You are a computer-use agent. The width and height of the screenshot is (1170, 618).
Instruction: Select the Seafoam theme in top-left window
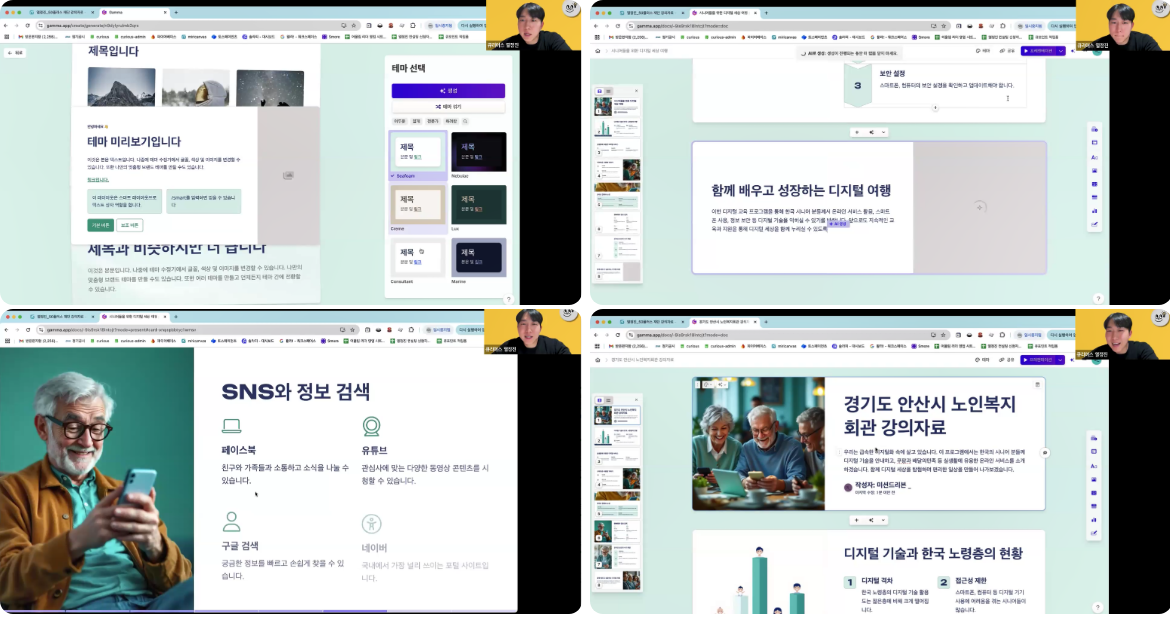(418, 154)
